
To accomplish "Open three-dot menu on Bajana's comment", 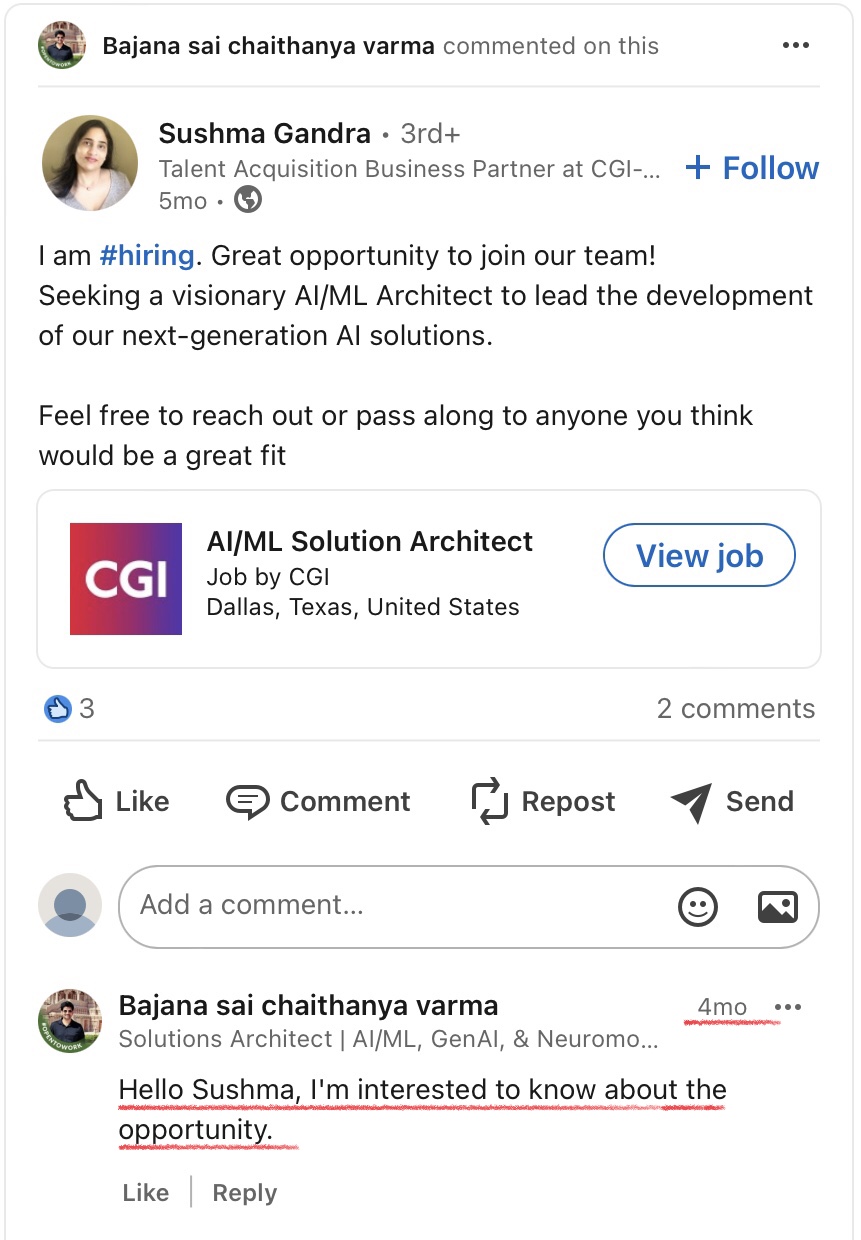I will point(788,1007).
